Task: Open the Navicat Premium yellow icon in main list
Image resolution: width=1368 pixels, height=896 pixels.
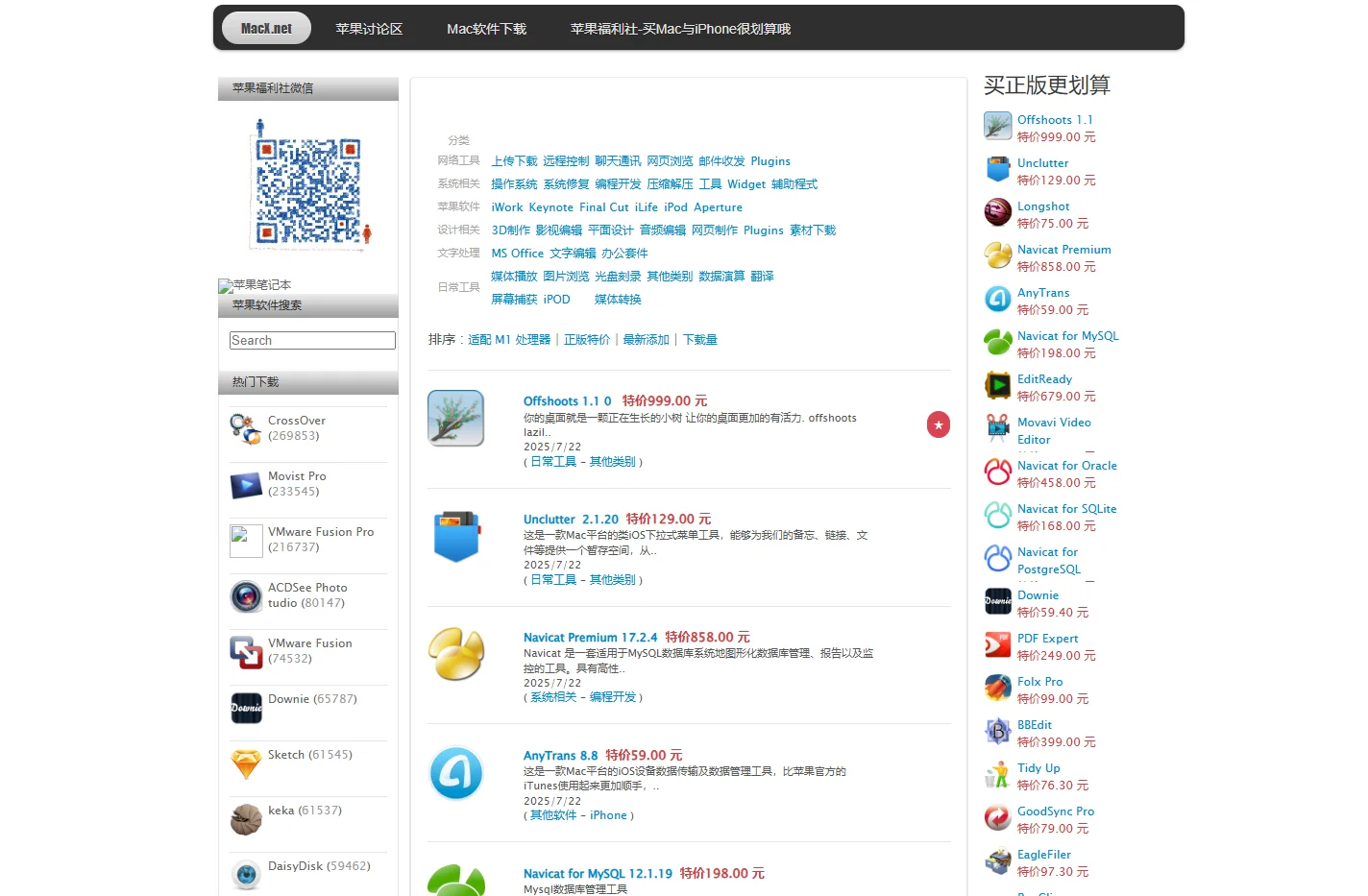Action: (x=455, y=654)
